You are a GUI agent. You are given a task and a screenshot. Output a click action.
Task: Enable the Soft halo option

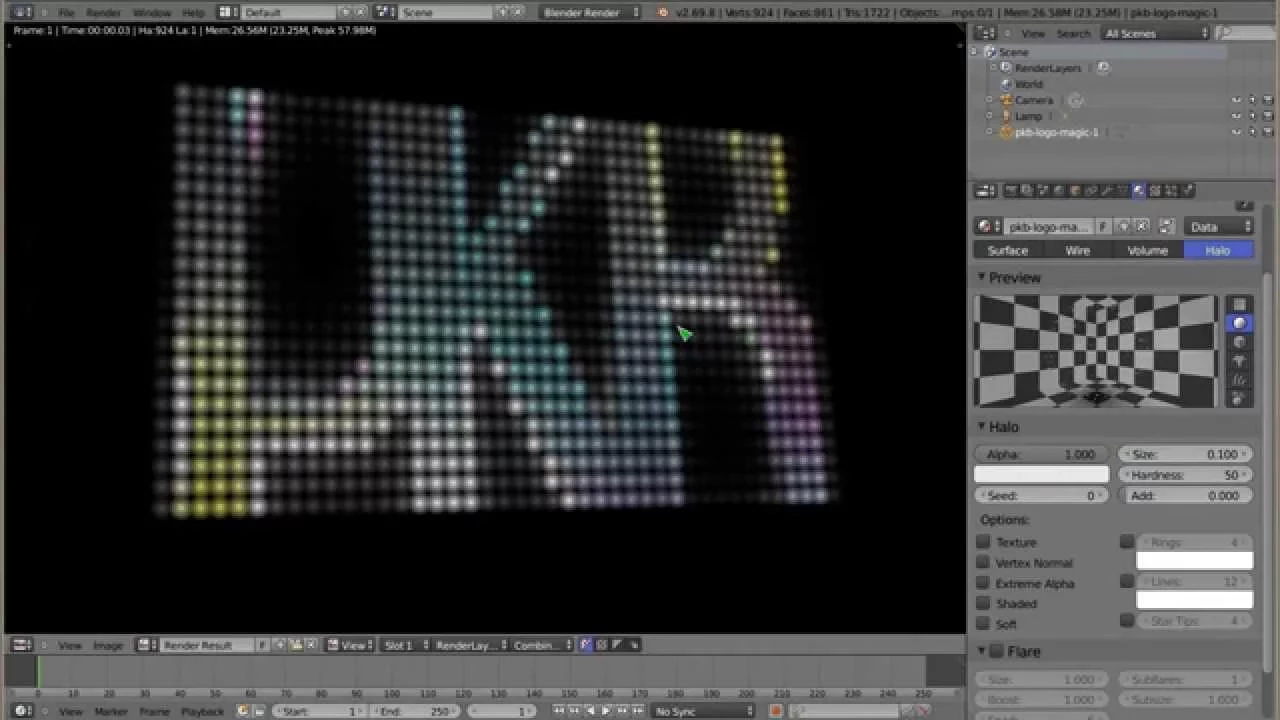coord(983,623)
